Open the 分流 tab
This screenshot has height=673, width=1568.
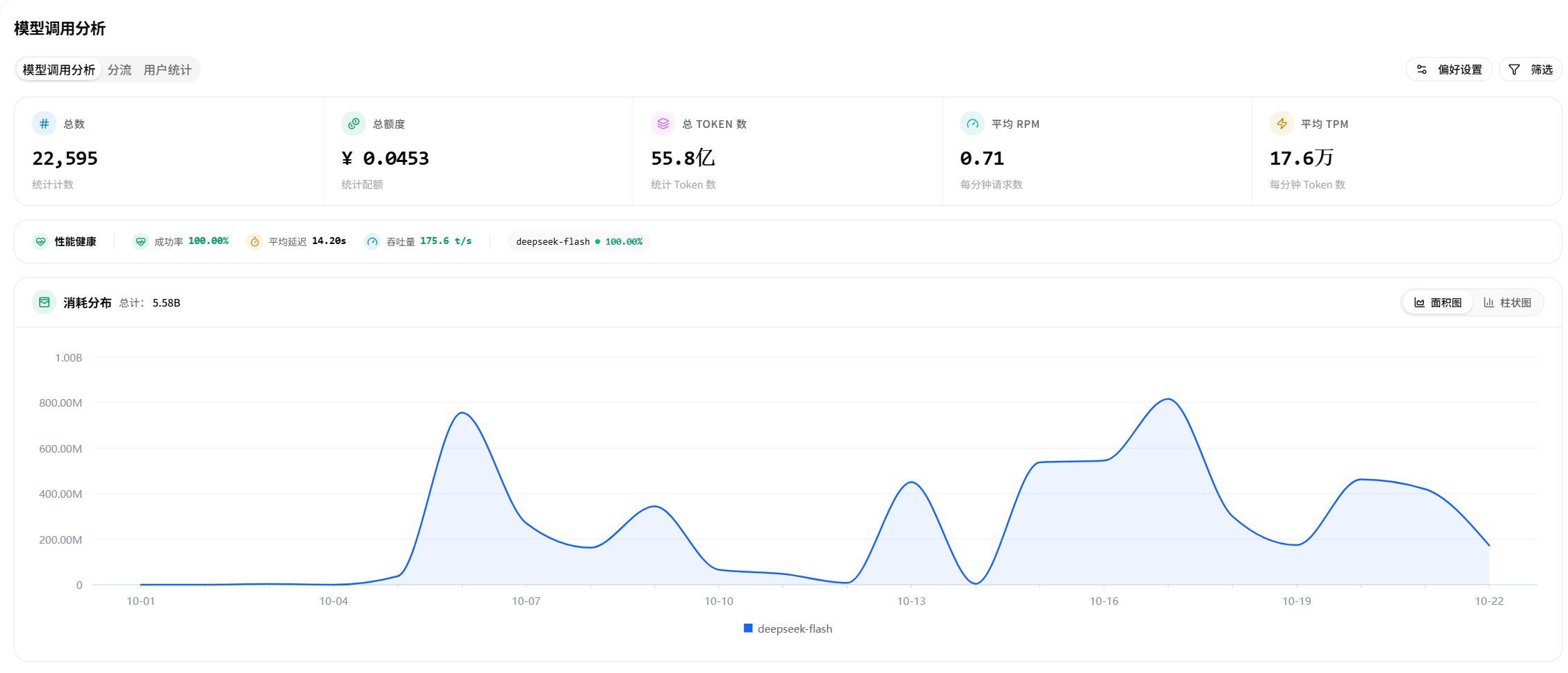coord(120,70)
